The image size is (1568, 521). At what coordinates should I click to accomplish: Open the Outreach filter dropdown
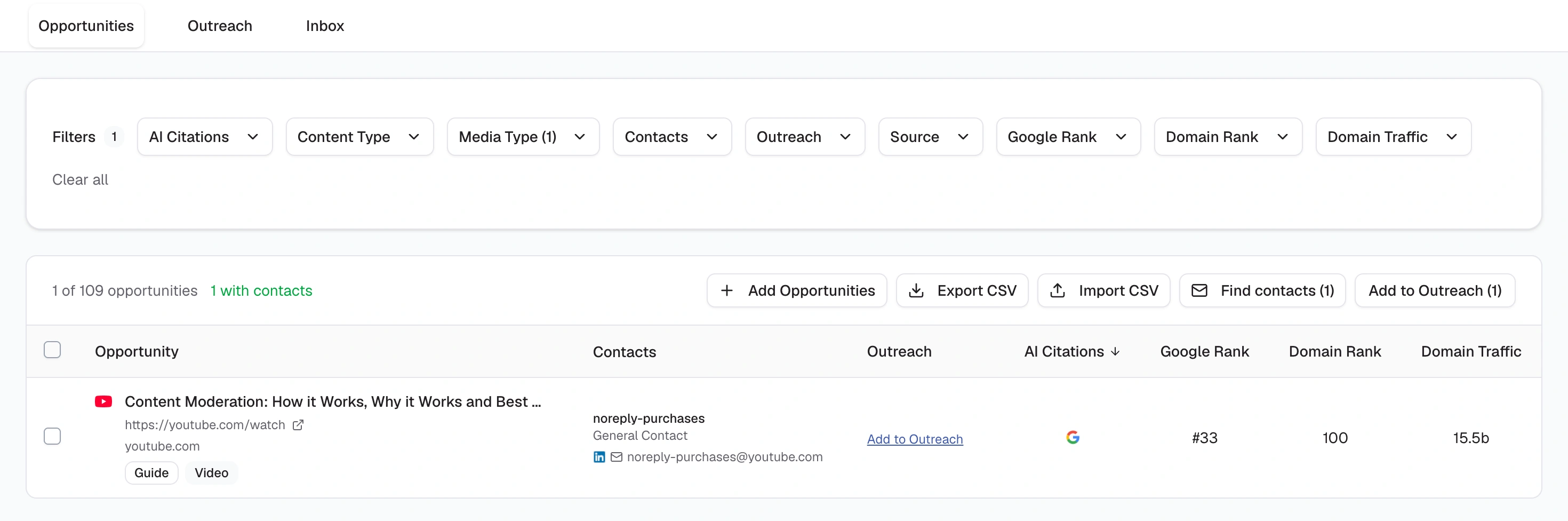tap(805, 137)
